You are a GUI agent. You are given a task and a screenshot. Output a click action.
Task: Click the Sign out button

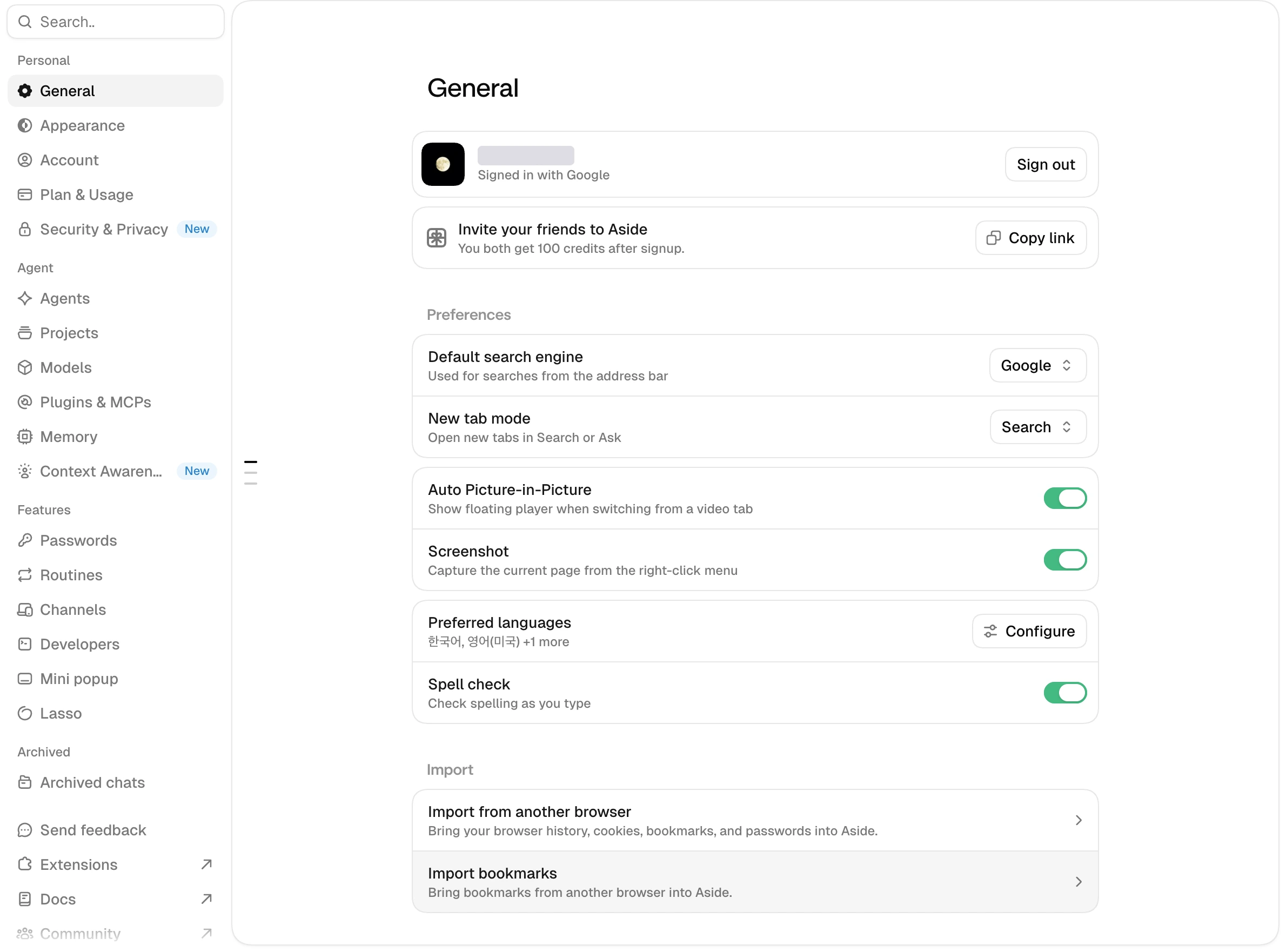point(1046,164)
